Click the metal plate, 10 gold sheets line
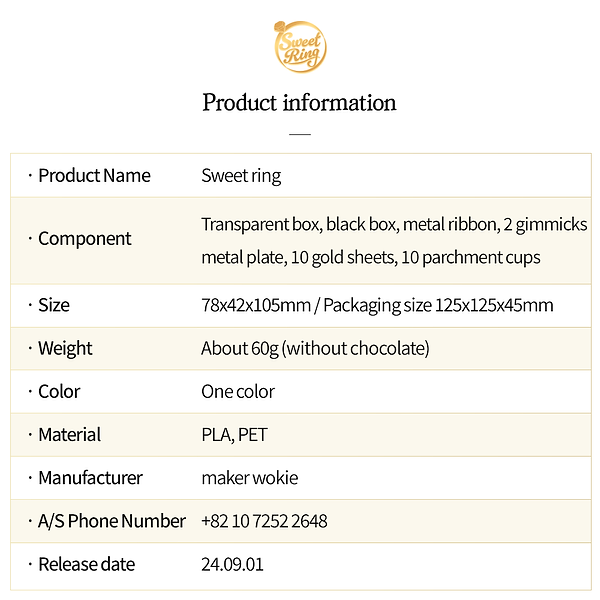 (x=370, y=258)
